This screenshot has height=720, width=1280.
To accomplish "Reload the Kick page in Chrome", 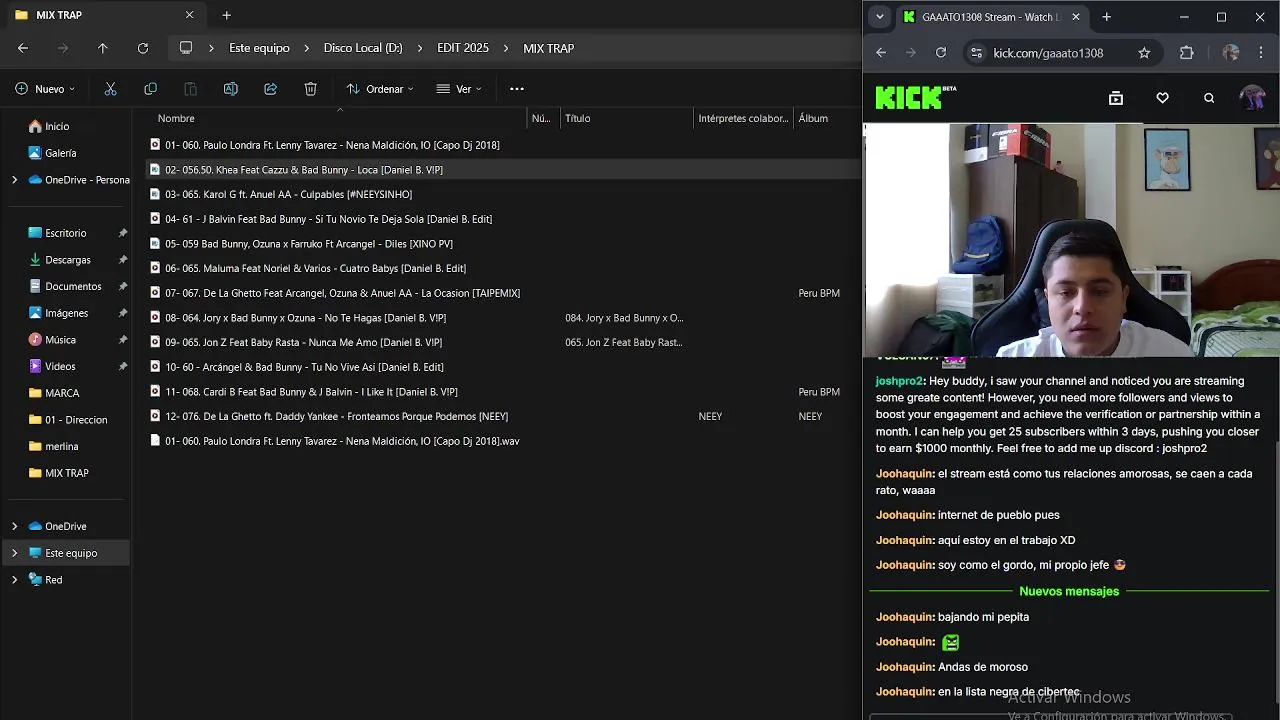I will click(x=941, y=53).
